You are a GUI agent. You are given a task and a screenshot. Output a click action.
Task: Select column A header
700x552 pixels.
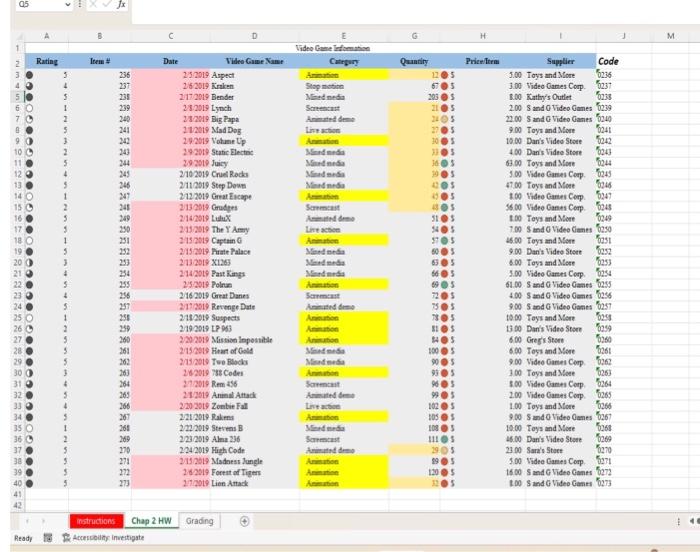pos(47,36)
